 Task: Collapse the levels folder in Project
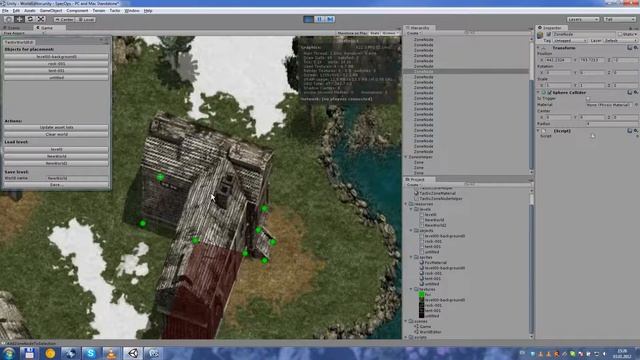411,209
